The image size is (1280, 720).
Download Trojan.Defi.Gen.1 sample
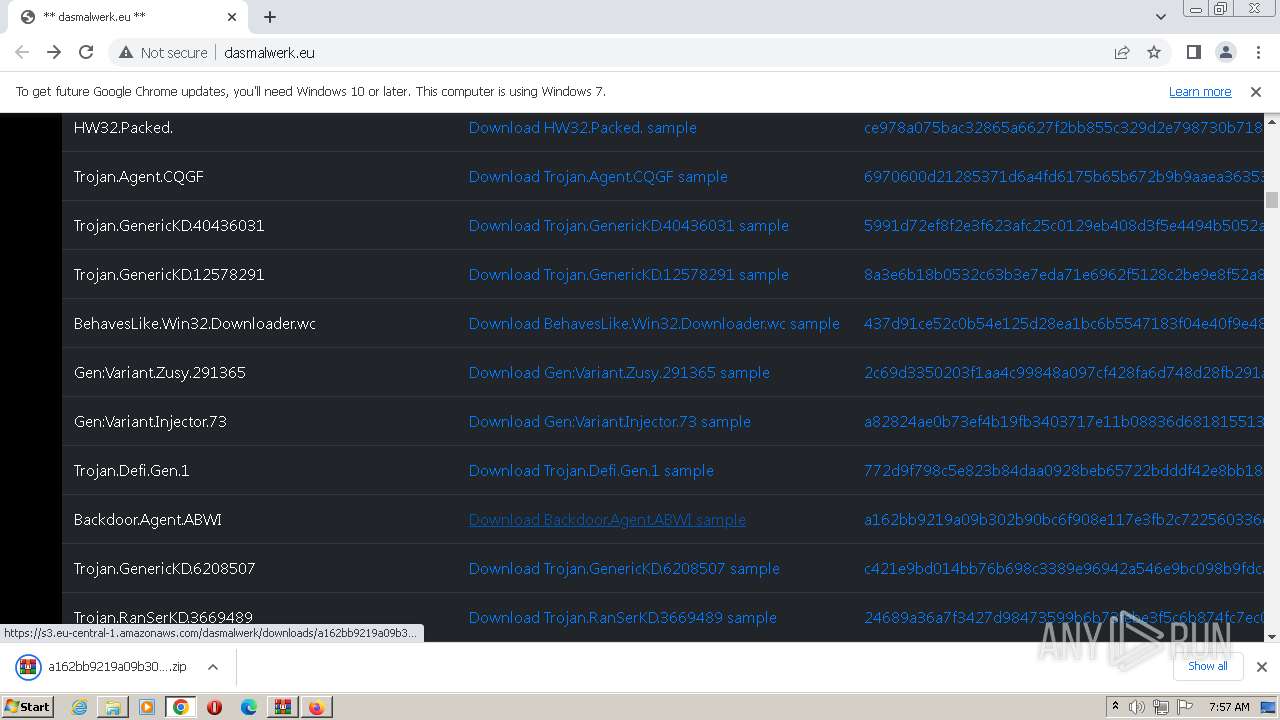[x=591, y=470]
